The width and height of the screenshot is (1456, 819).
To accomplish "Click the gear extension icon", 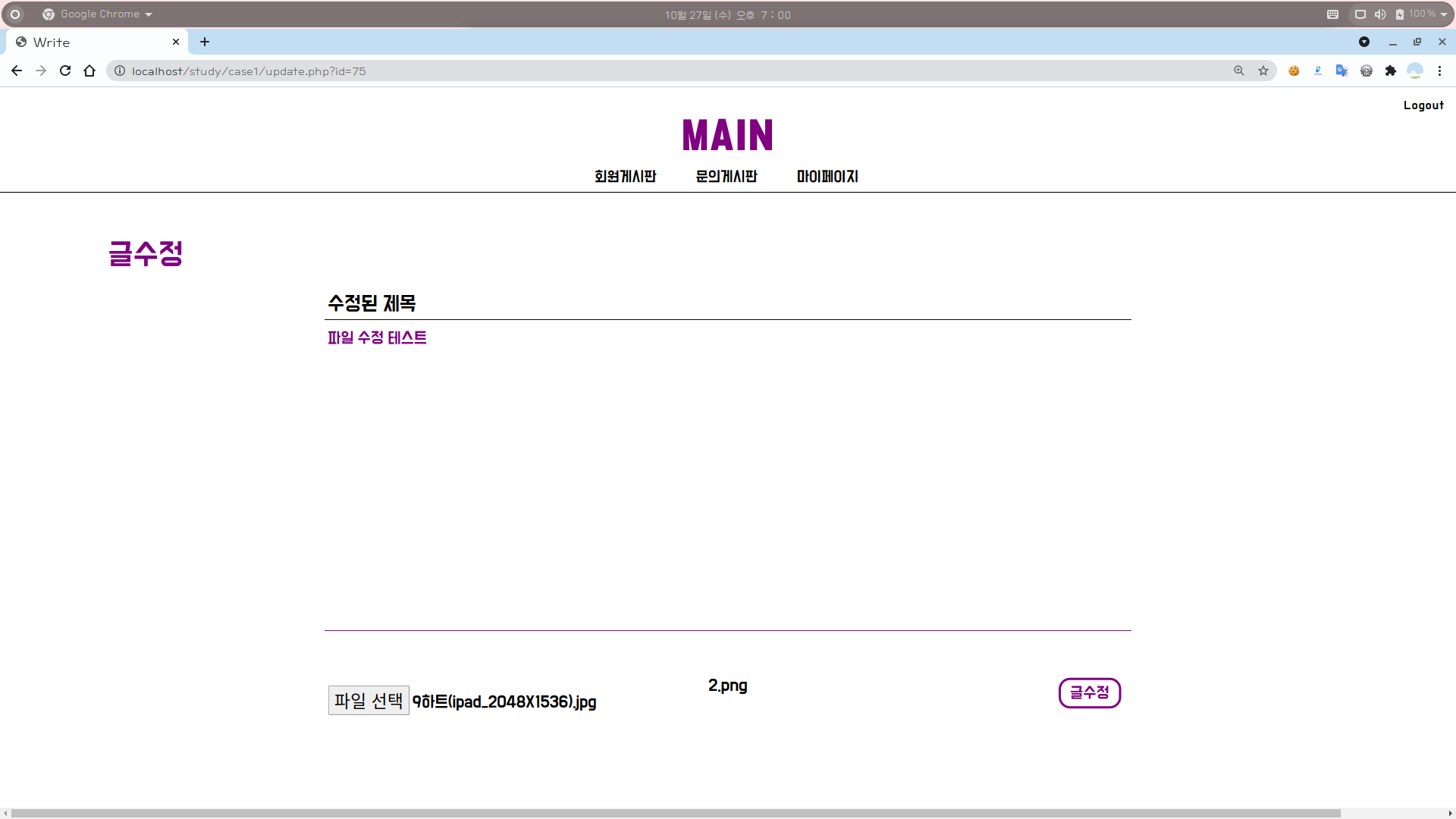I will point(1366,71).
